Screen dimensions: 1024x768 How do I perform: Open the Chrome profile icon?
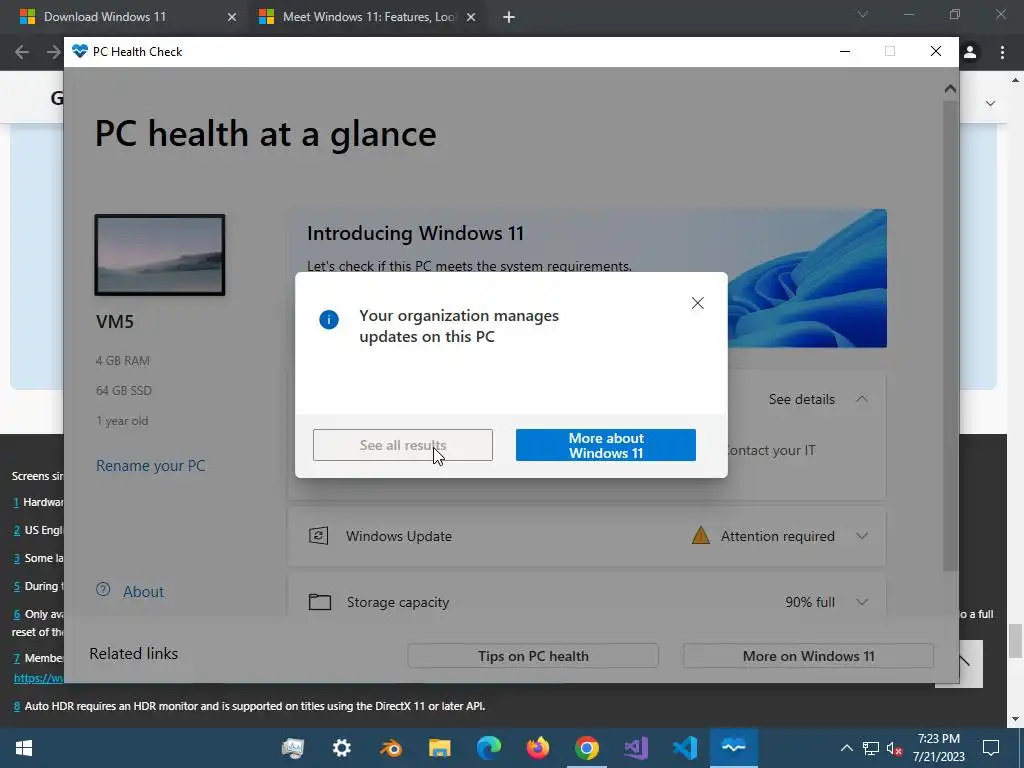(x=970, y=52)
